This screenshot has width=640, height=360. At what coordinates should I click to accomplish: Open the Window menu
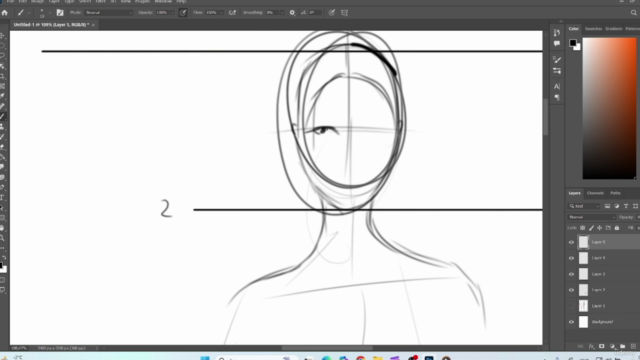pyautogui.click(x=163, y=2)
